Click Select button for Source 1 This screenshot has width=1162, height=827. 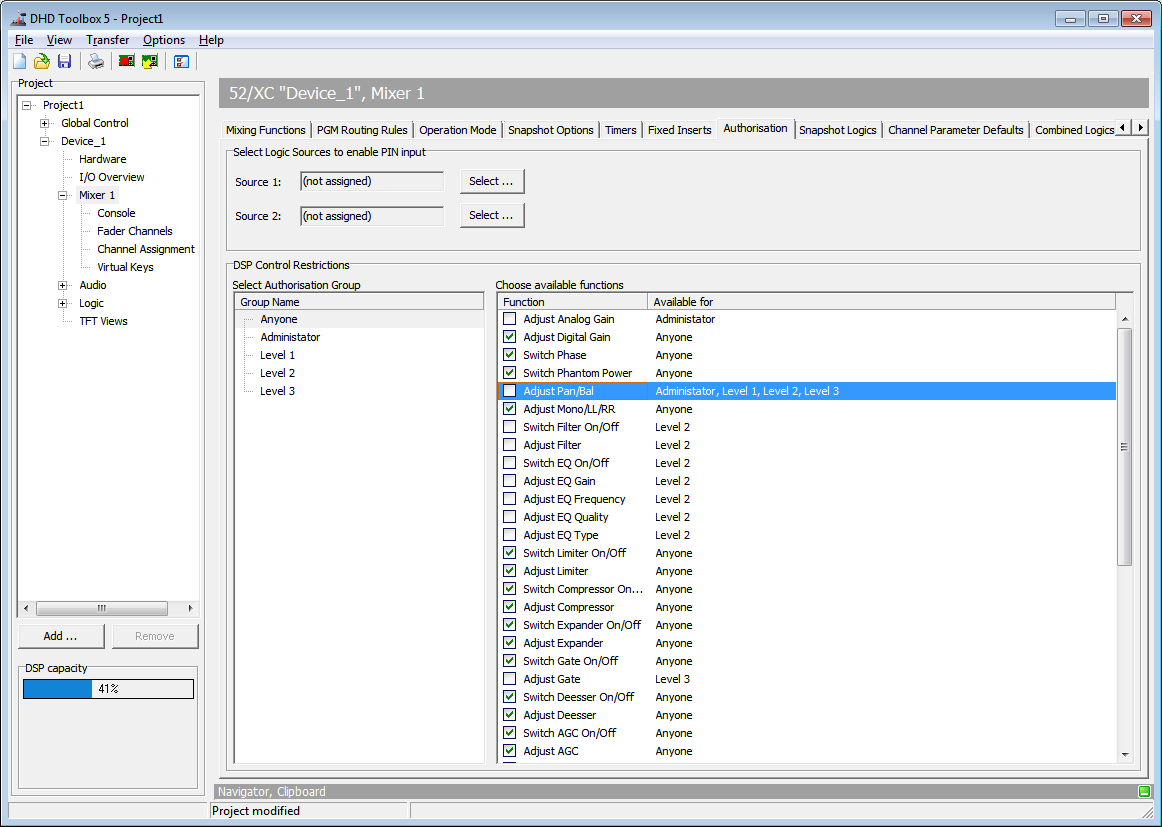tap(492, 181)
